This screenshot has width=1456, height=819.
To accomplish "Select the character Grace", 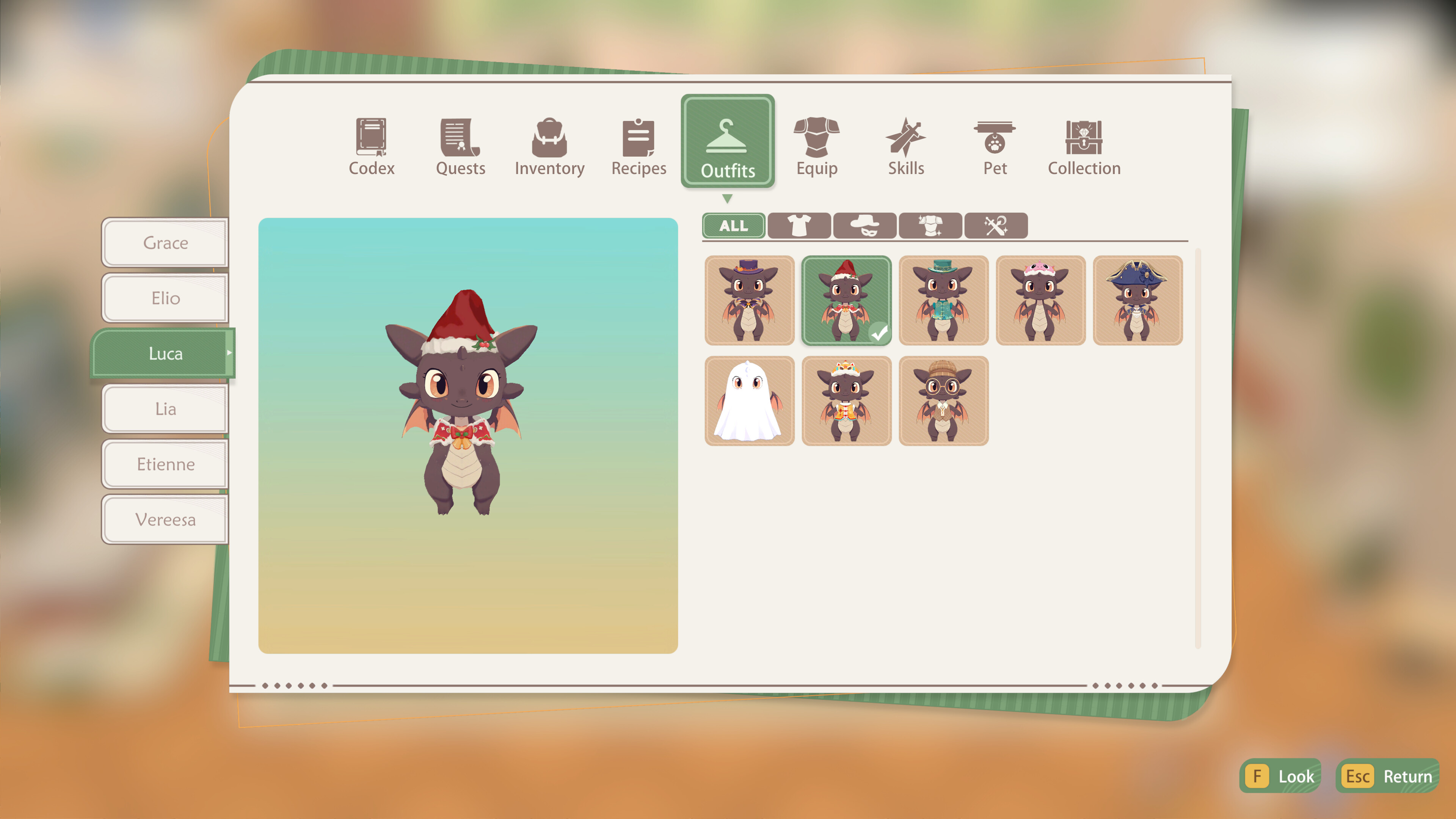I will [x=165, y=243].
